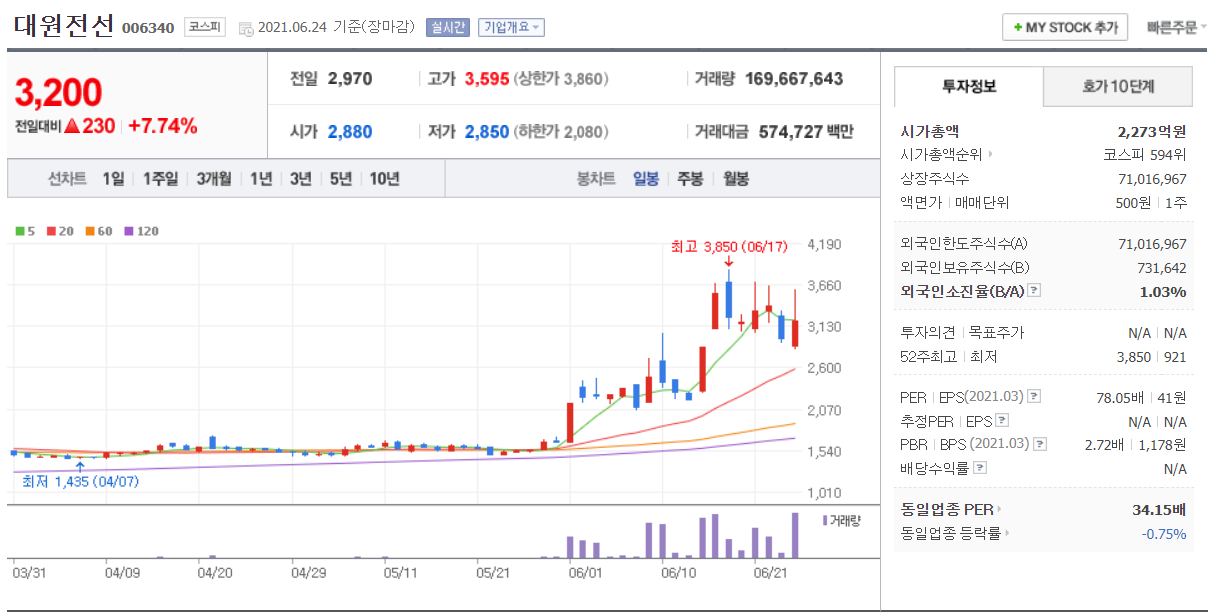Switch to the 호가10단계 tab
1211x612 pixels.
point(1118,87)
